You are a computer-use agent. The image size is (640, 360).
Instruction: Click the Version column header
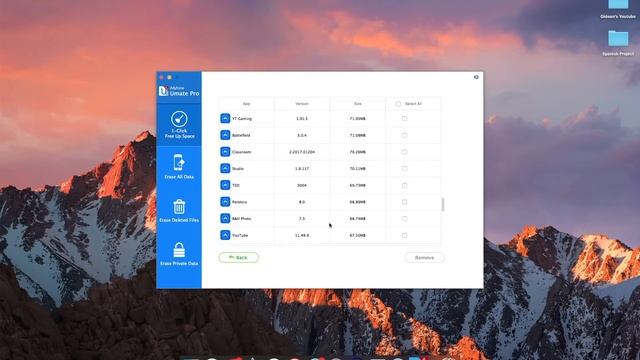click(x=302, y=104)
